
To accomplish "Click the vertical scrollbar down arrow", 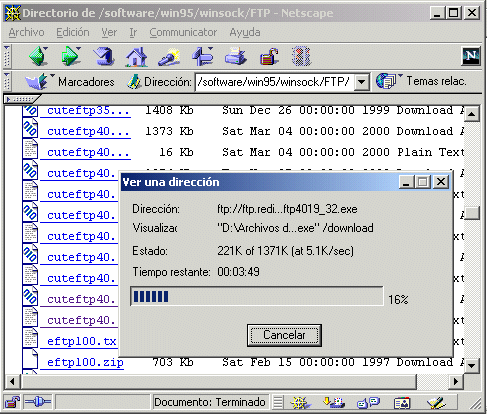I will pos(472,366).
